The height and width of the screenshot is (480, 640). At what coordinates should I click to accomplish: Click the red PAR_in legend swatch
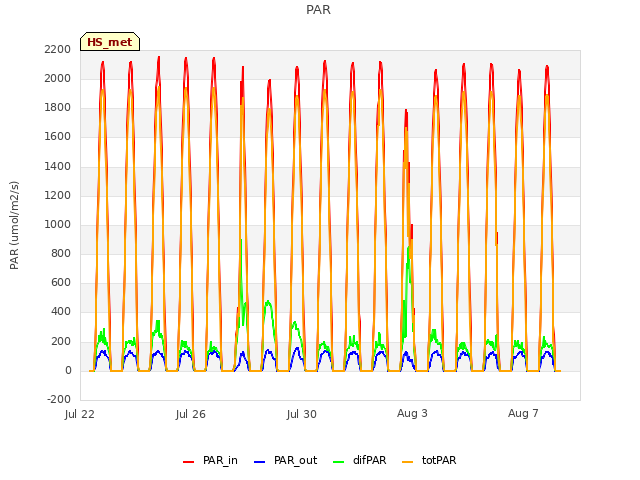pyautogui.click(x=189, y=462)
